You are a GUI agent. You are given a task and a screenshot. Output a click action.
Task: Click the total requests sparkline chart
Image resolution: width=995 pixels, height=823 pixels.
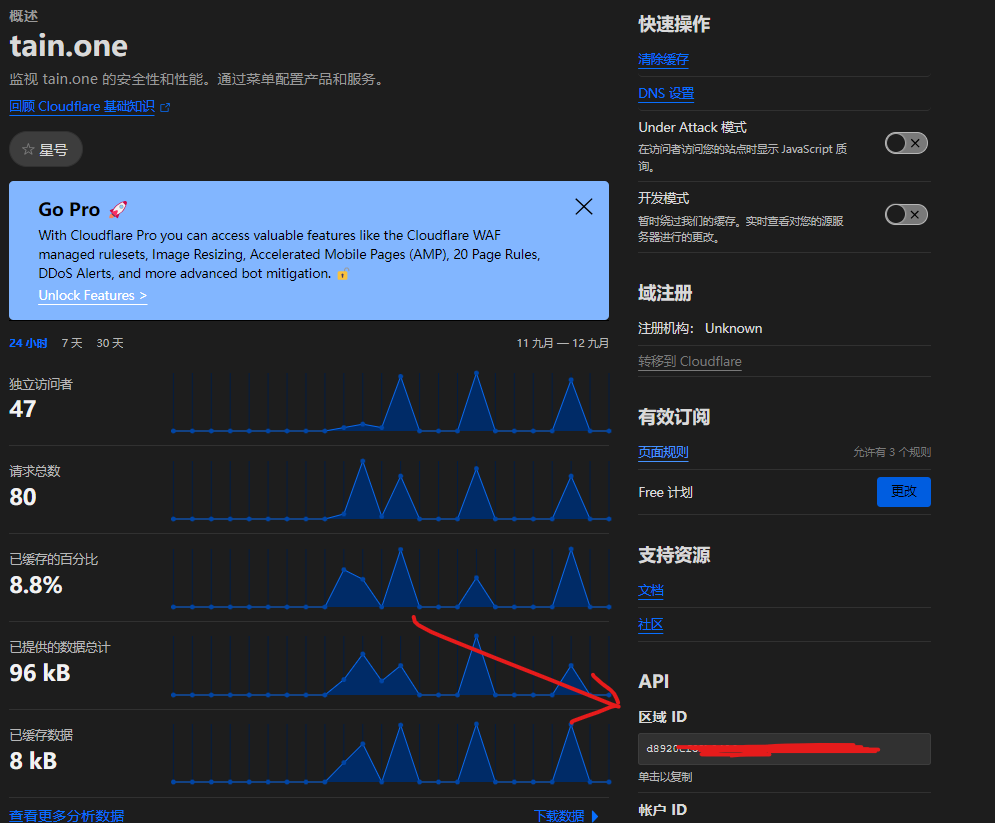391,490
